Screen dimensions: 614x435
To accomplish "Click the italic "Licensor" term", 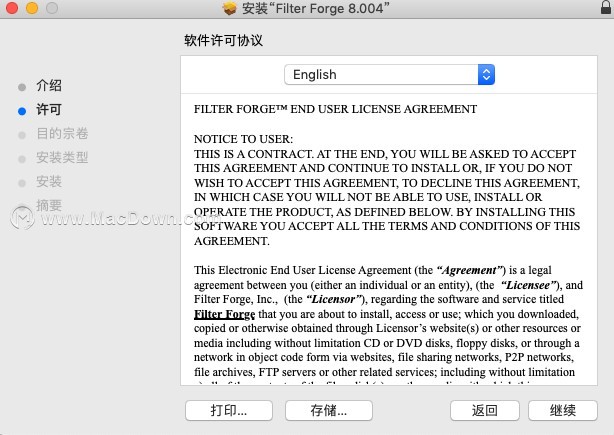I will pyautogui.click(x=334, y=299).
